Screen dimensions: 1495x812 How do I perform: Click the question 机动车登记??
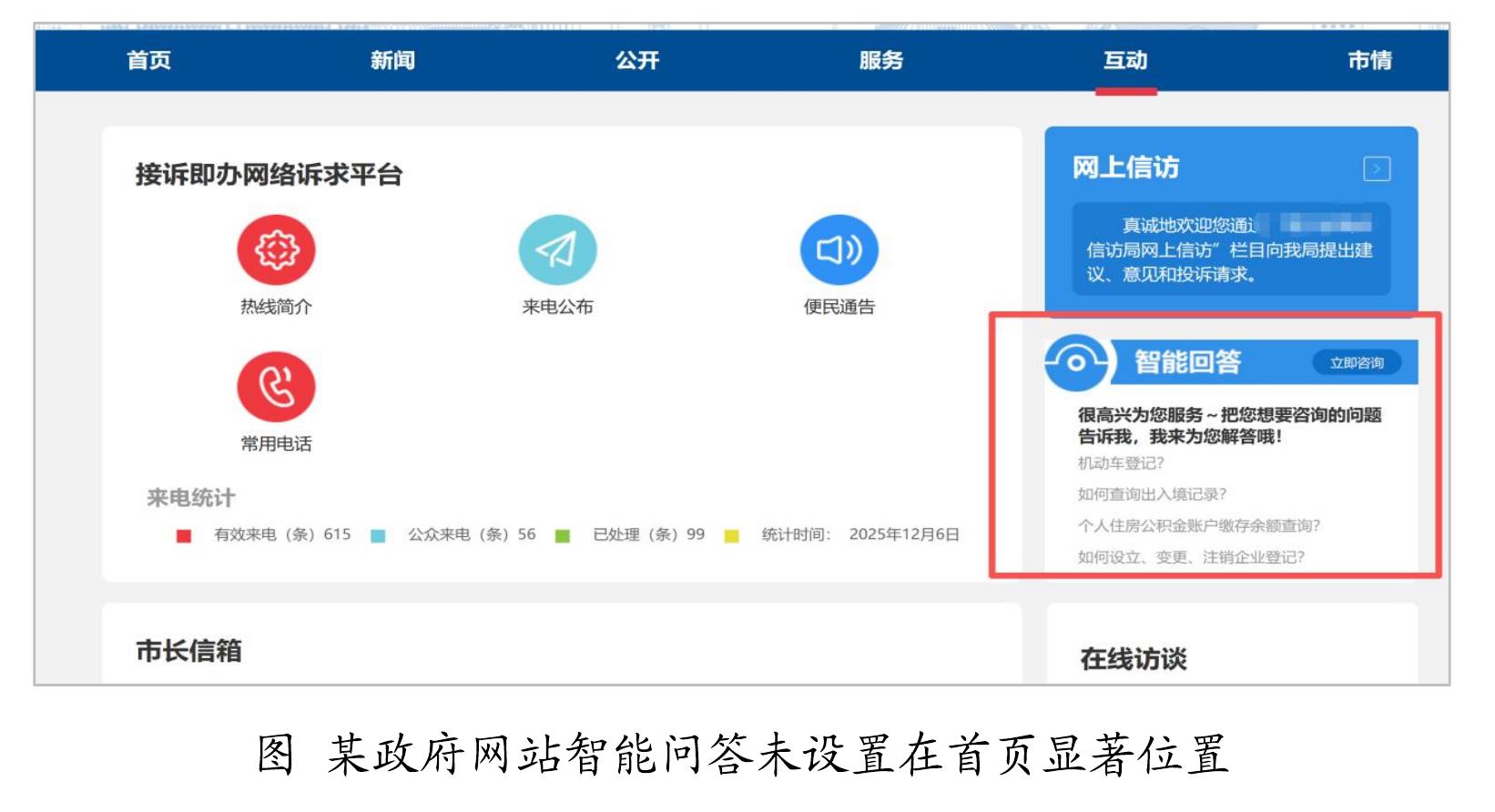[1121, 463]
